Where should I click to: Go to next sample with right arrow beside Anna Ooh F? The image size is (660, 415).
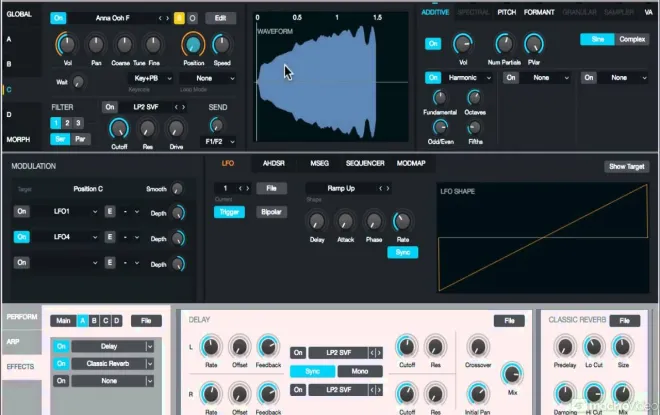pyautogui.click(x=168, y=18)
